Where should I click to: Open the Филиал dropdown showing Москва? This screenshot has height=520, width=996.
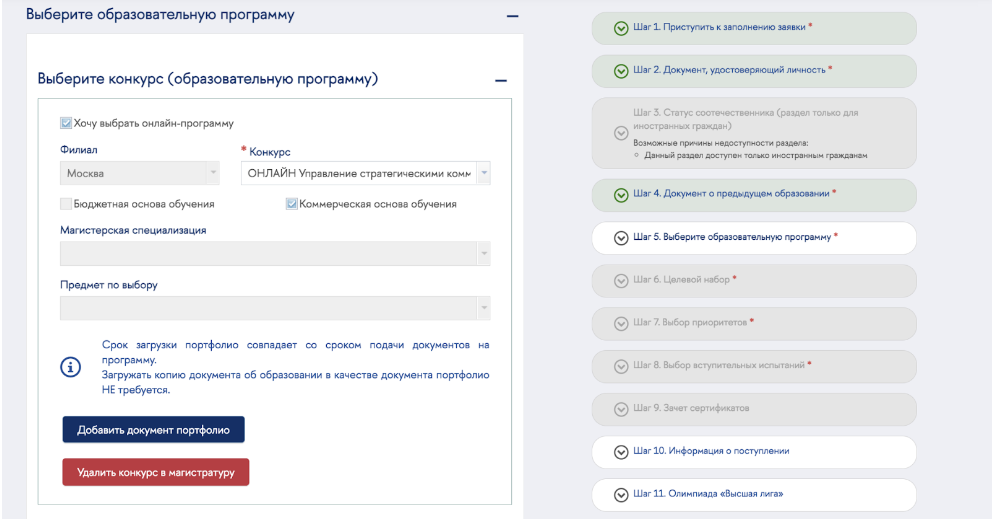coord(140,173)
